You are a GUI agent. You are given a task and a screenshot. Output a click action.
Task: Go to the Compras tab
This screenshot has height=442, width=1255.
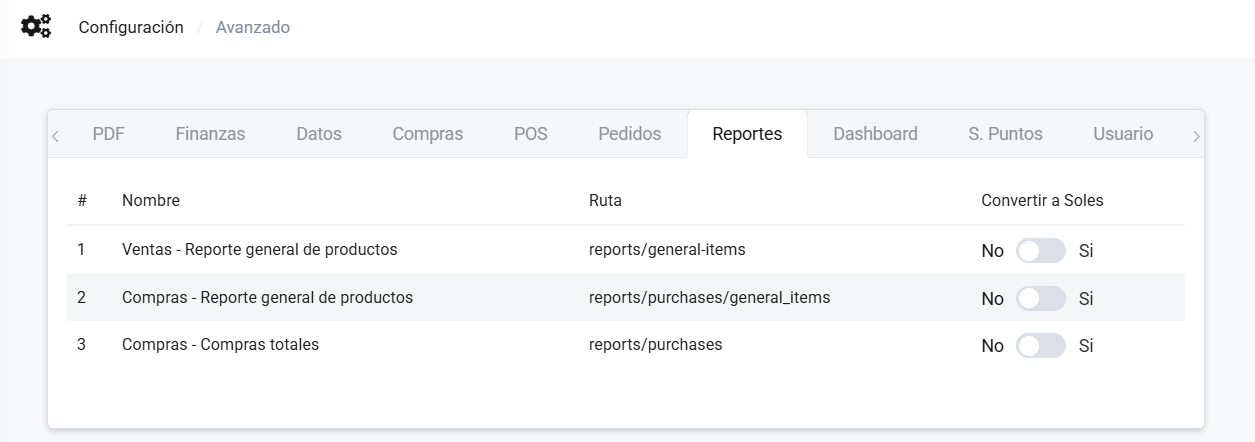[x=427, y=134]
